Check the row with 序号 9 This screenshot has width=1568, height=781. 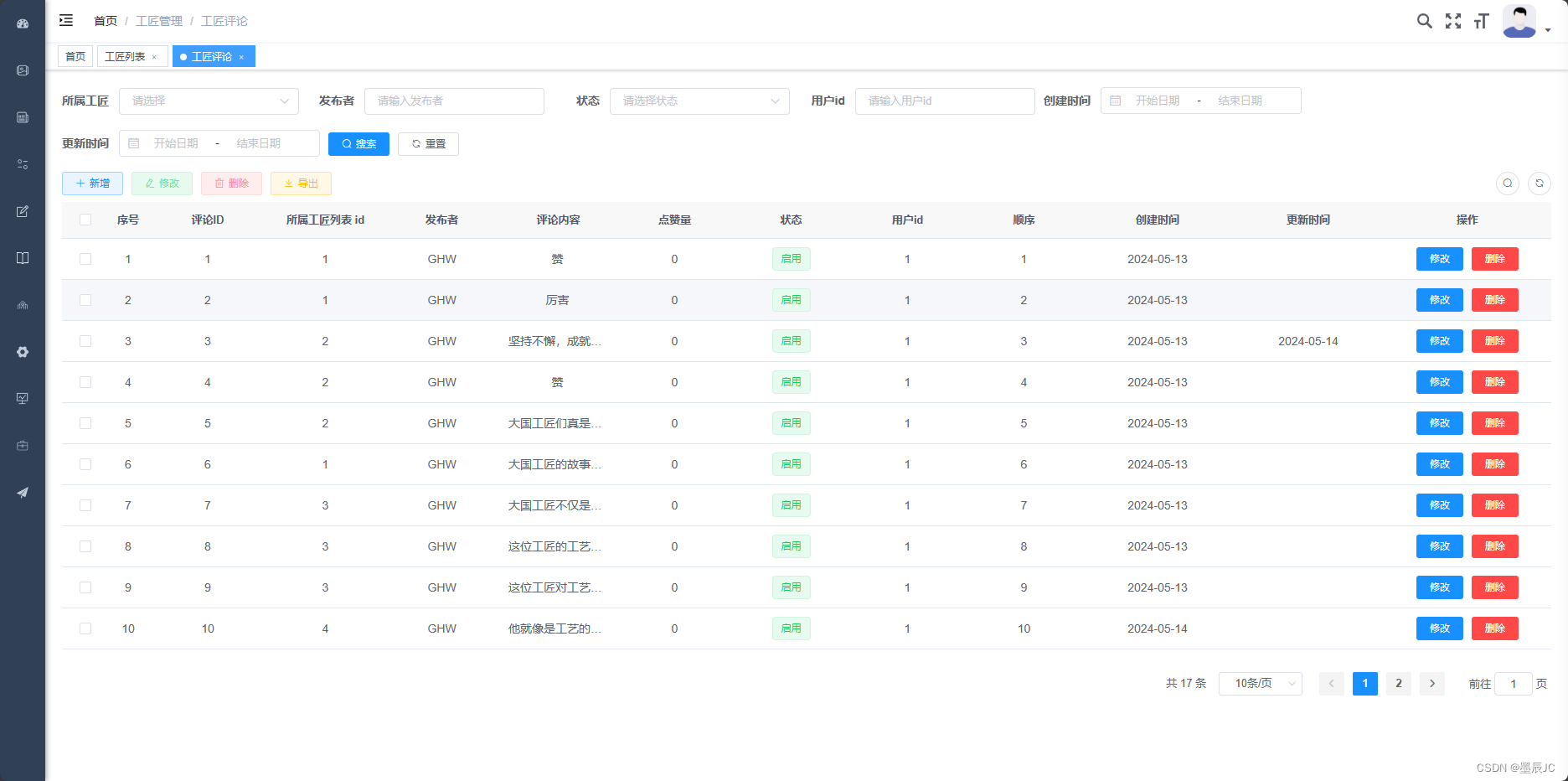(85, 587)
